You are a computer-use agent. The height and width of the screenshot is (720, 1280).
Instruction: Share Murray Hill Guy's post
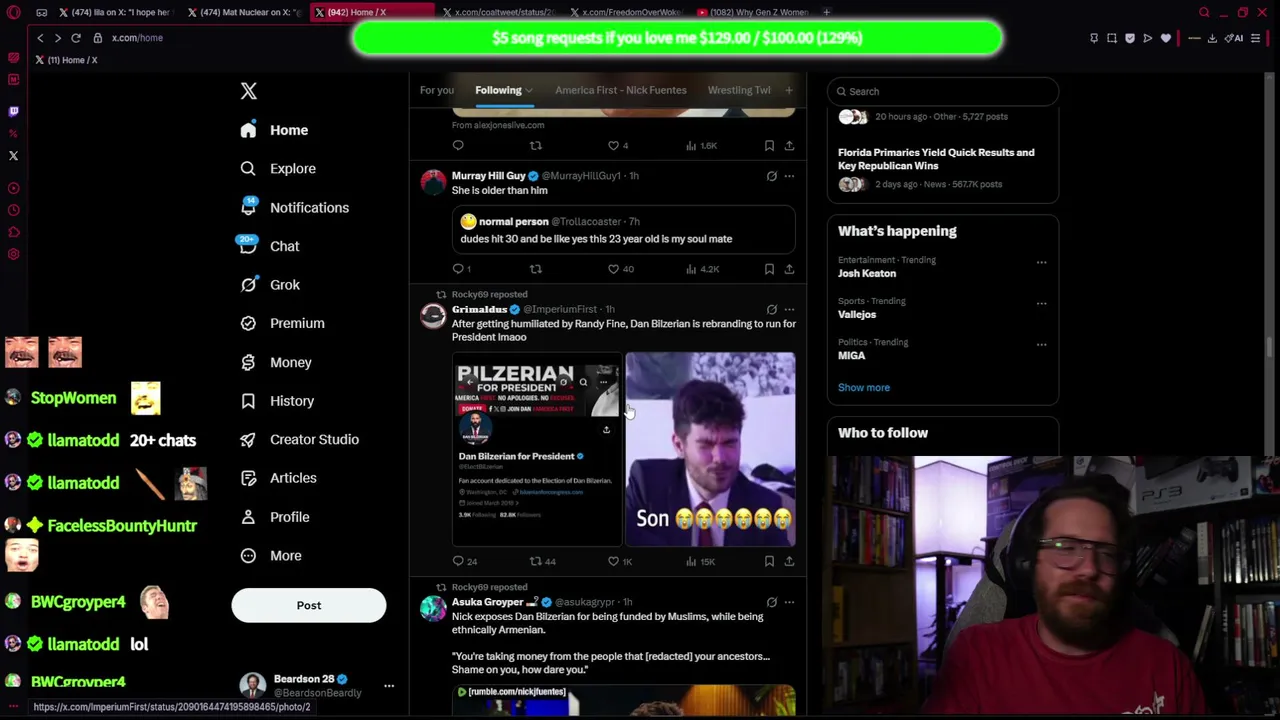pos(789,269)
